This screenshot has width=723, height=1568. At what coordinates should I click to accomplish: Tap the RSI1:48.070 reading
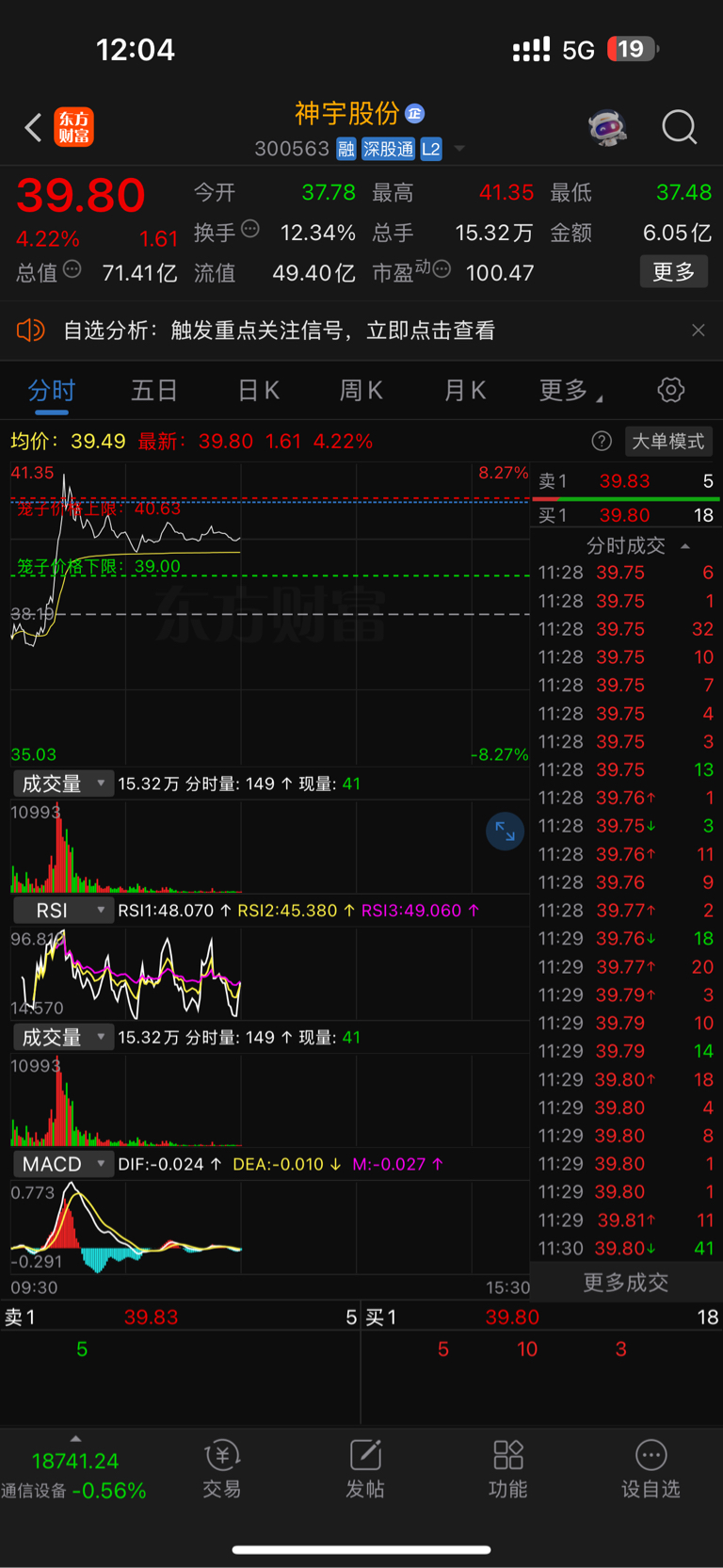(x=175, y=911)
